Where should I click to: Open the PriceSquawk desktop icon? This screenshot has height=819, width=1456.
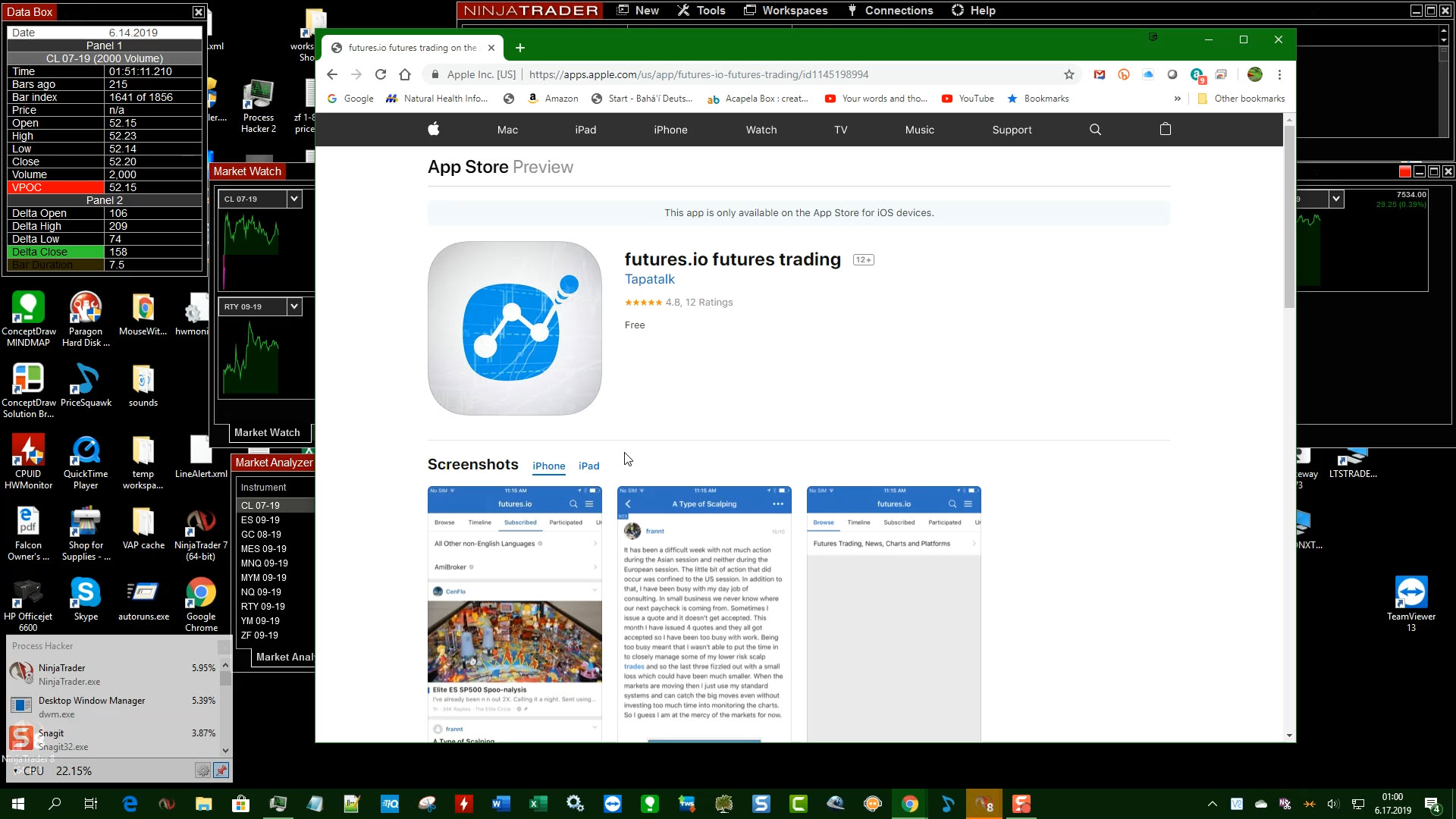pyautogui.click(x=86, y=386)
